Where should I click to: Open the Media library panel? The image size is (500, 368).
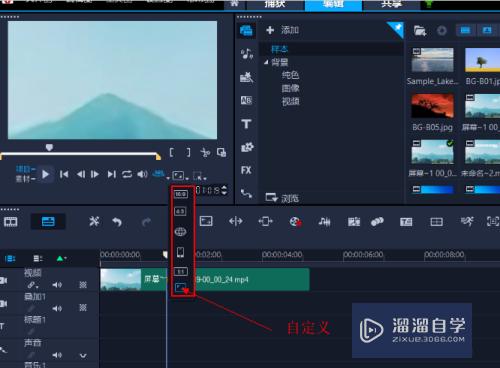(x=246, y=31)
